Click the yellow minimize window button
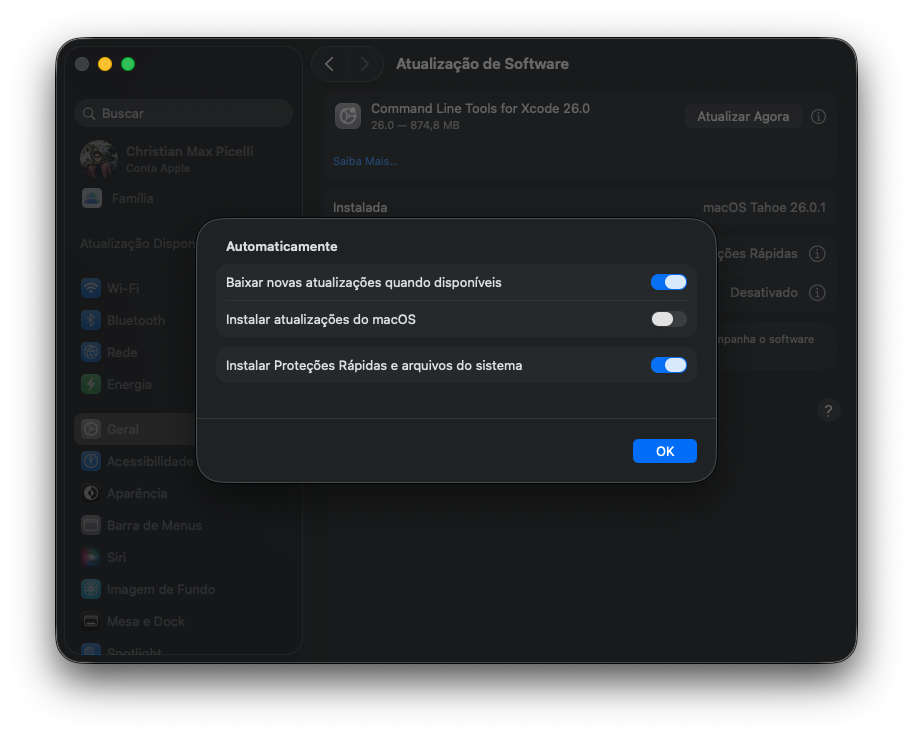This screenshot has width=913, height=737. 105,64
